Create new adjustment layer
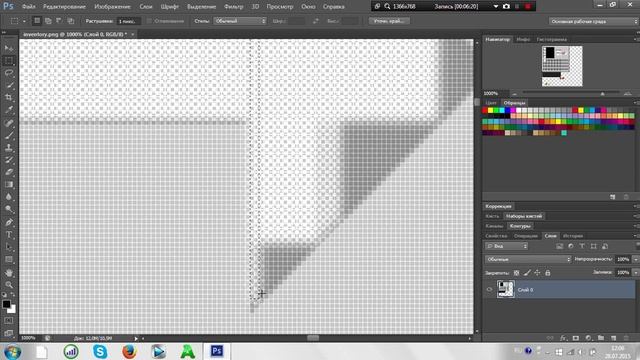640x360 pixels. click(x=588, y=338)
